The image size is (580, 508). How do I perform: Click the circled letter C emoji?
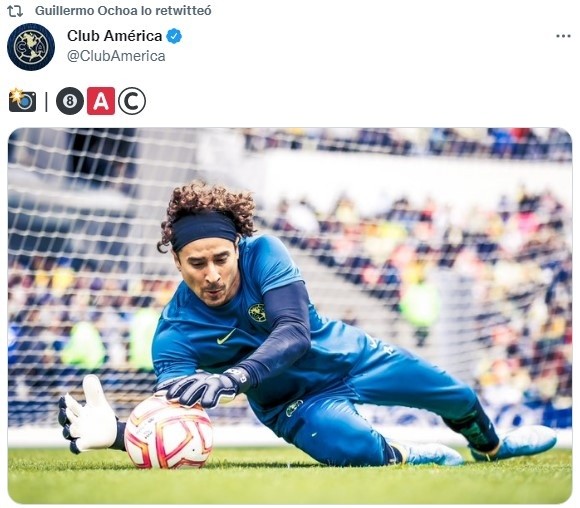(x=132, y=101)
